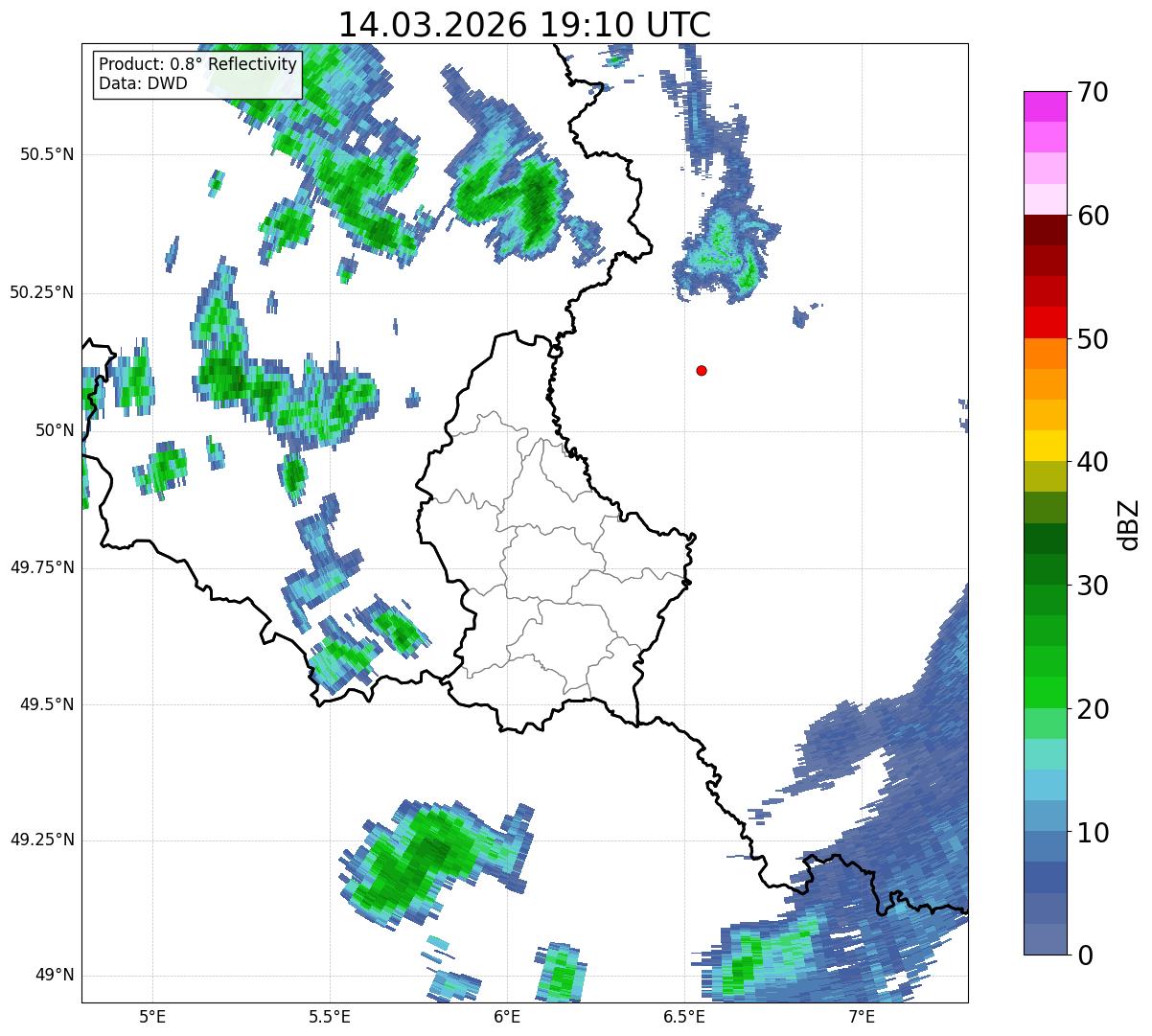Click the longitude label "6.5°E"

point(684,1017)
